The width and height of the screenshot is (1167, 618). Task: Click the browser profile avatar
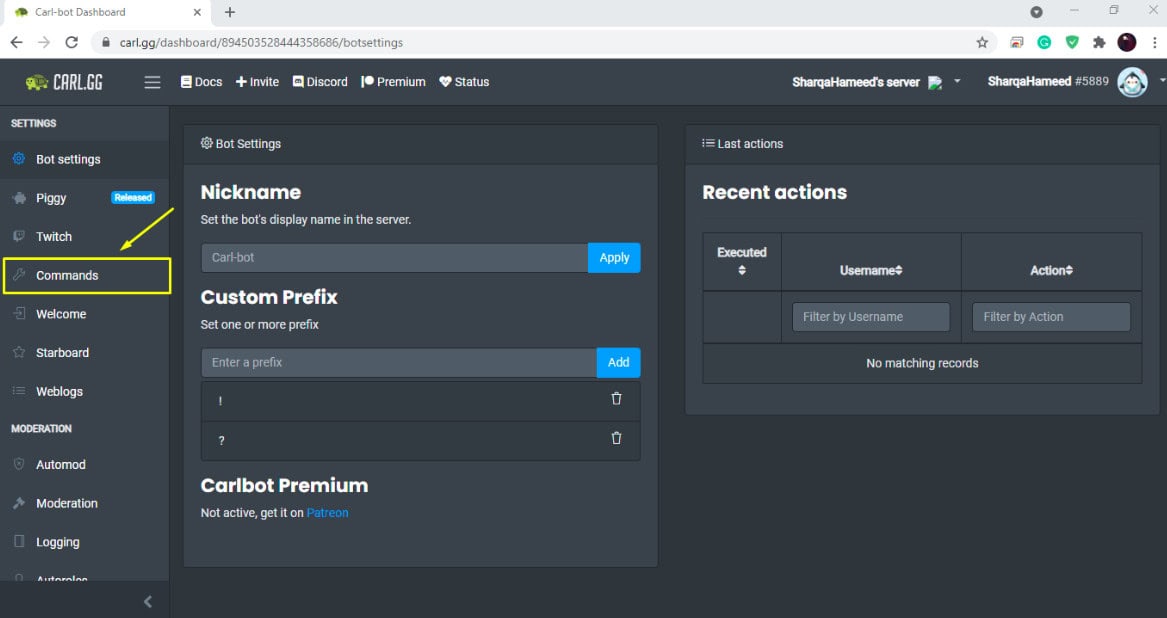(x=1127, y=42)
